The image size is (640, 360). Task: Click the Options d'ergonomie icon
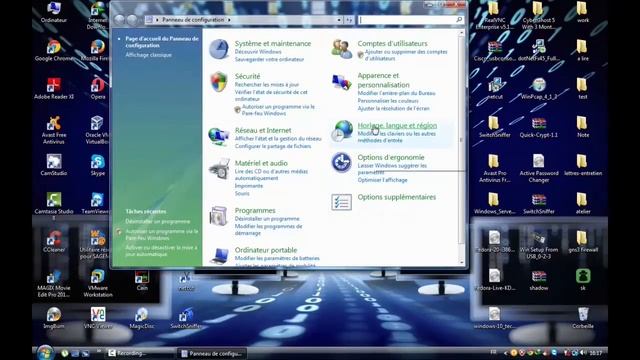coord(342,162)
